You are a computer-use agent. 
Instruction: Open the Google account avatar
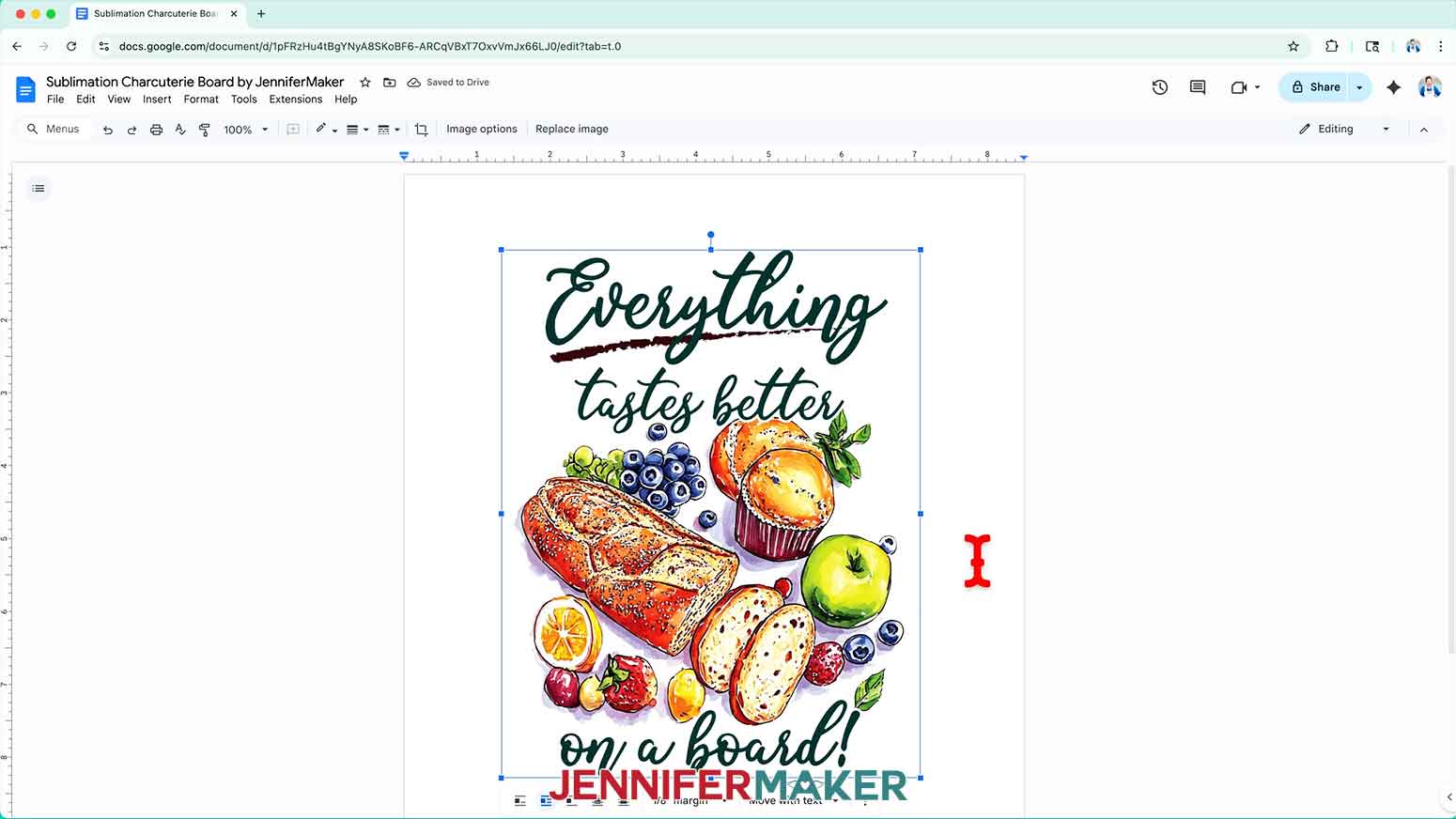click(x=1430, y=87)
